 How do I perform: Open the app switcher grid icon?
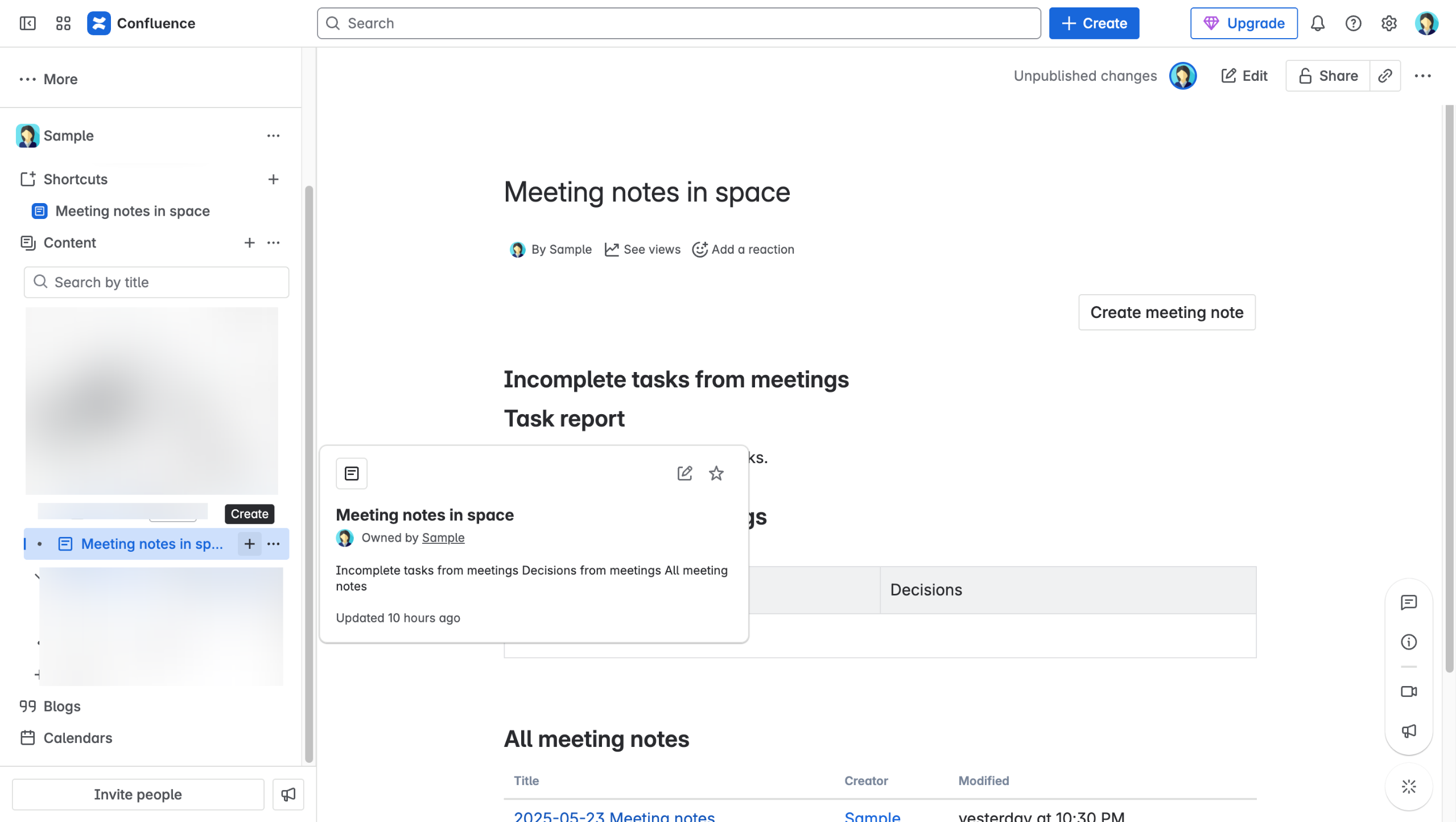pos(63,23)
